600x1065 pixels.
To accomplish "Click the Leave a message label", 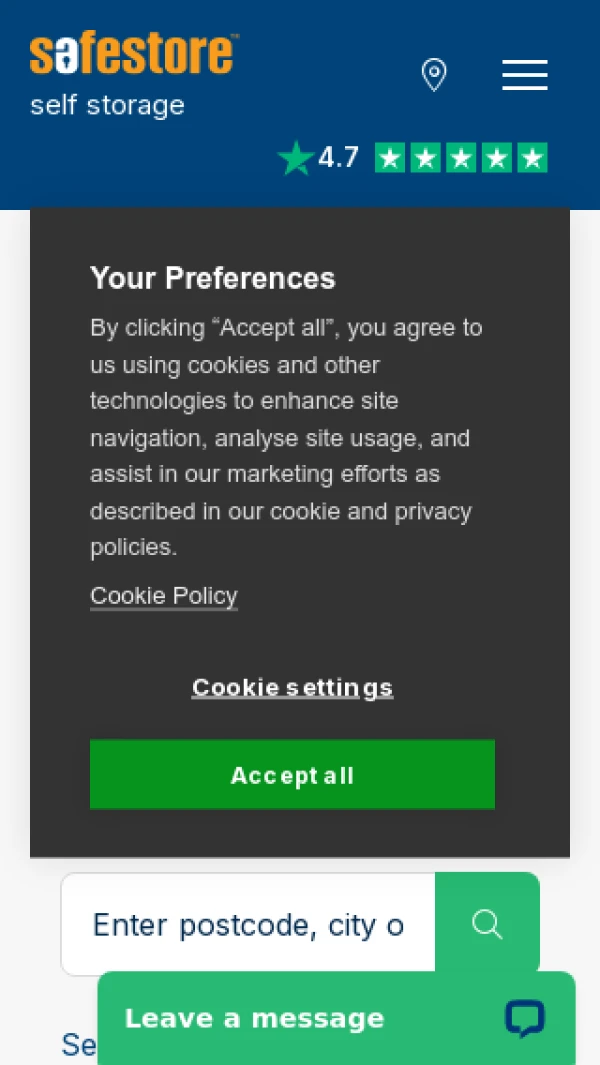I will click(254, 1018).
